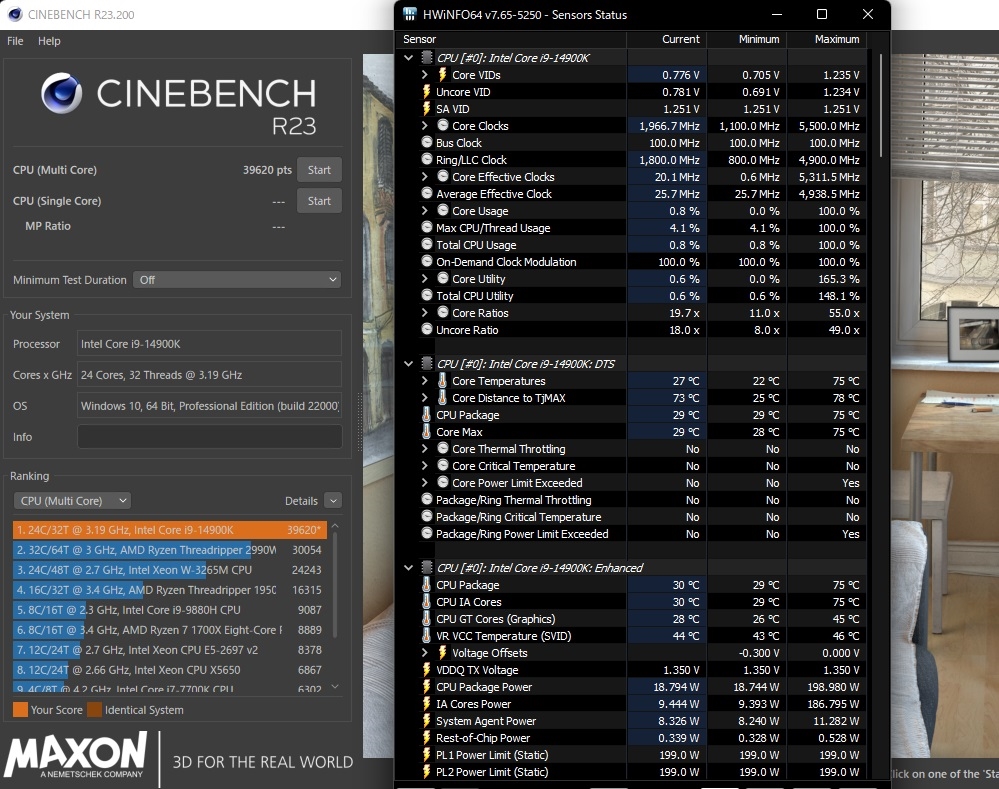Click the thermometer icon beside Core Max
Screen dimensions: 999x789
coord(427,431)
